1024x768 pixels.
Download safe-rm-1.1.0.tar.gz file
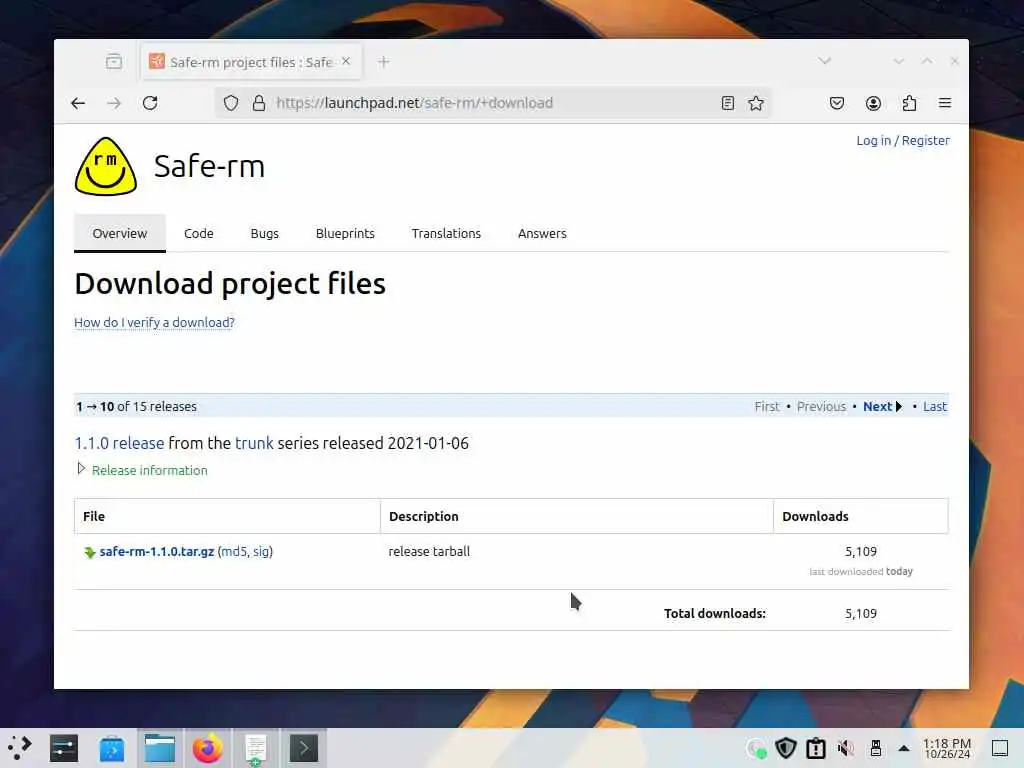tap(157, 551)
